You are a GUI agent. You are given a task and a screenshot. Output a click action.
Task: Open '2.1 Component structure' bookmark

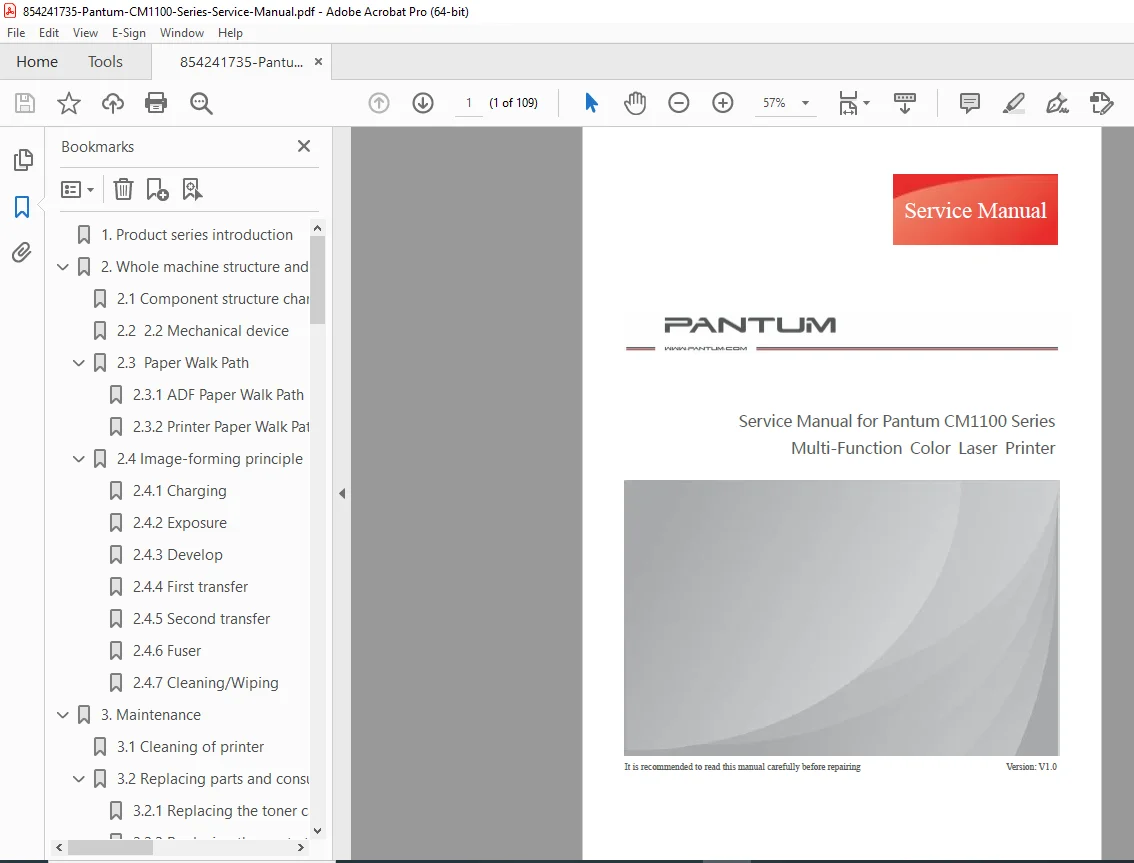213,299
